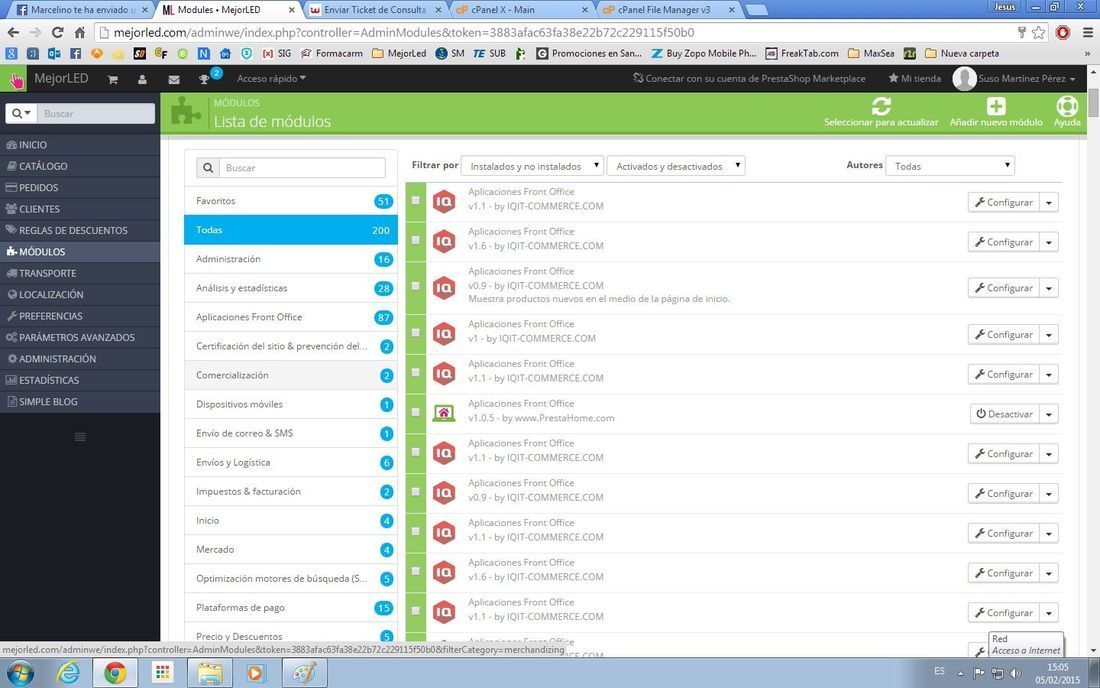This screenshot has width=1100, height=688.
Task: Open the Google bookmark icon in bookmarks bar
Action: point(11,53)
